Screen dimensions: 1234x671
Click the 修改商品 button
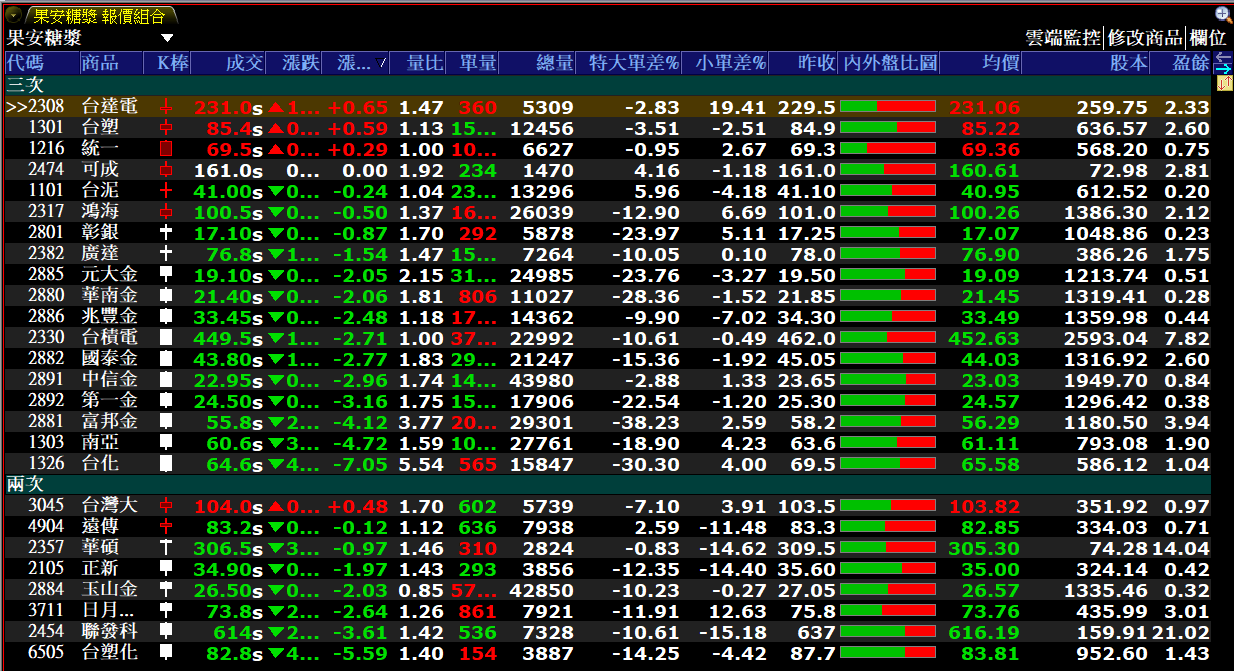point(1145,38)
